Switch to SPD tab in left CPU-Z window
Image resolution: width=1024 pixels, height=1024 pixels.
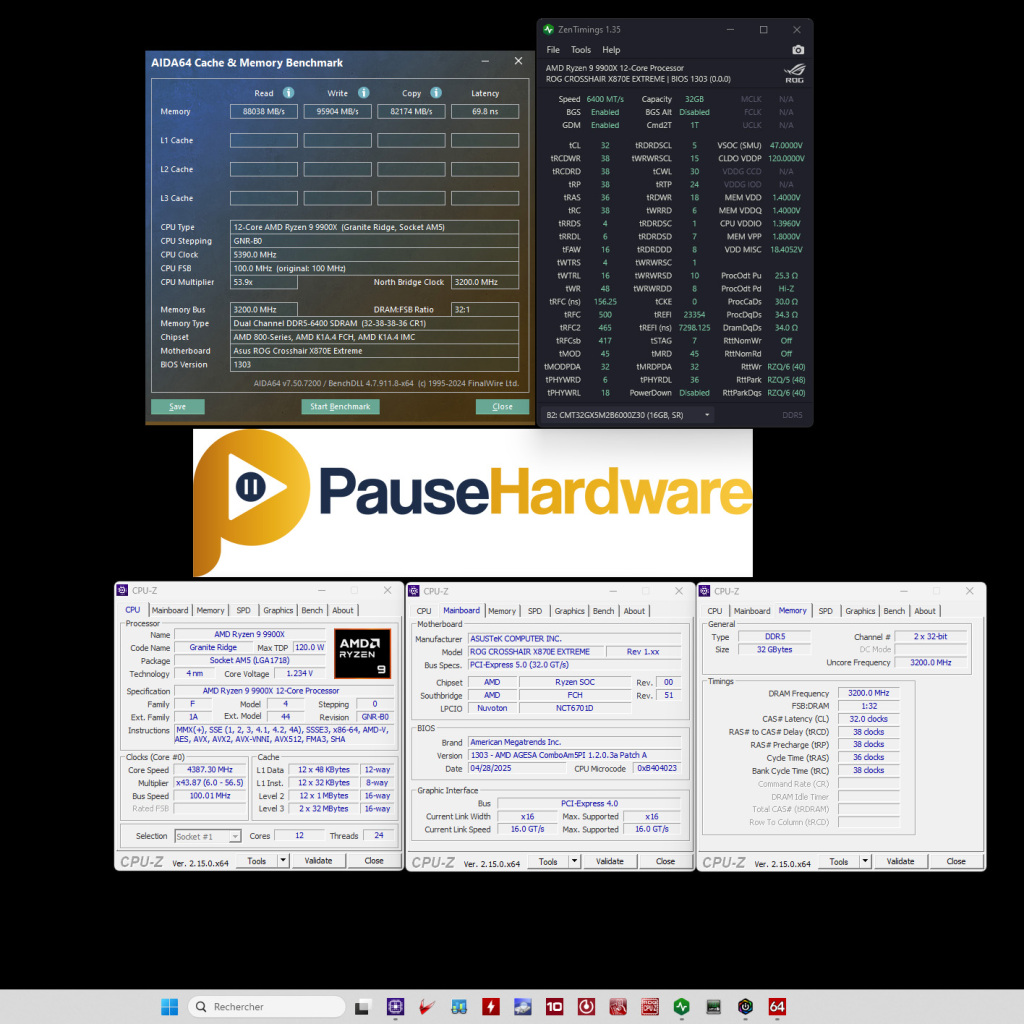pos(243,610)
